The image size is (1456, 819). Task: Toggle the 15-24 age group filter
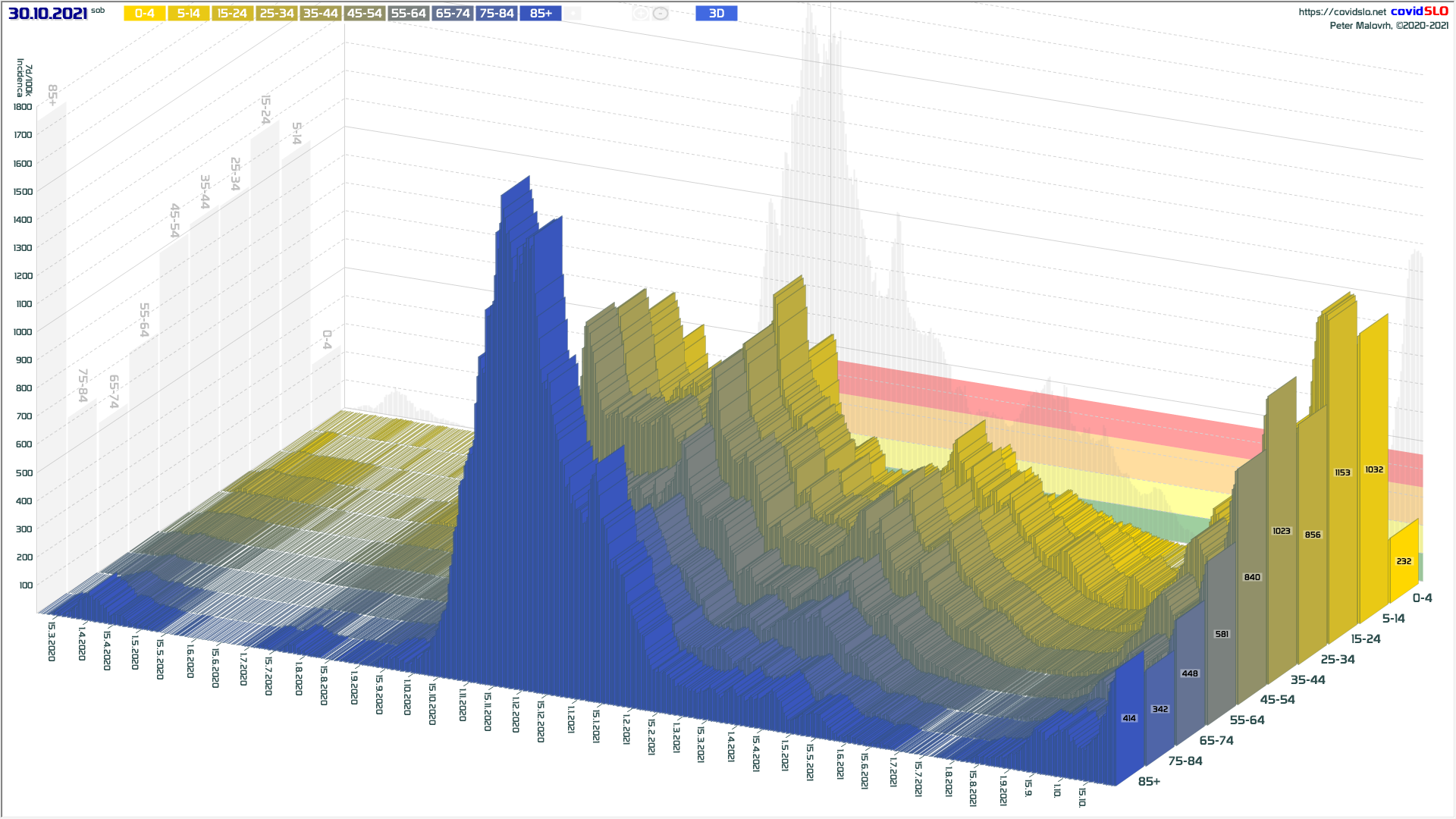click(233, 14)
